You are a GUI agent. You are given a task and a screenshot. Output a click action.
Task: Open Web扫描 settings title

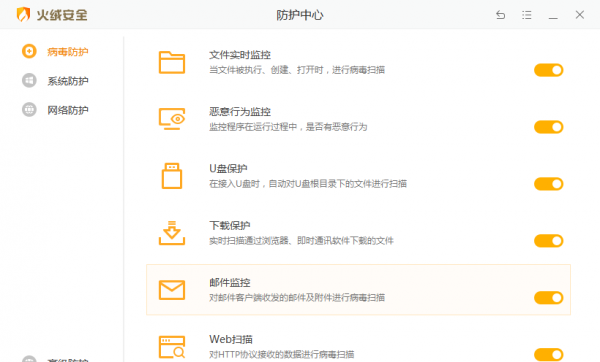(x=231, y=339)
